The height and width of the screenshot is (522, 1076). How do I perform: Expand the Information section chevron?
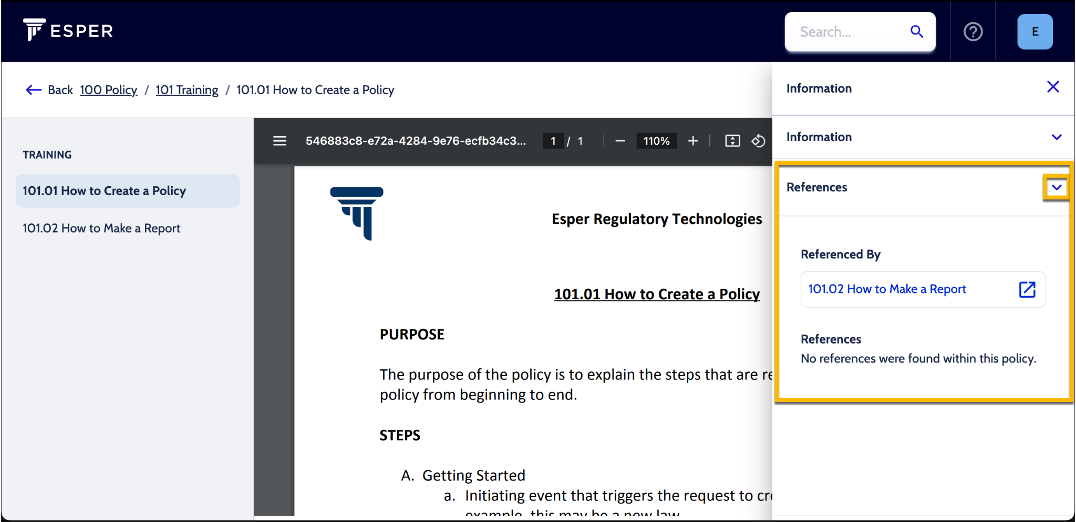coord(1057,137)
